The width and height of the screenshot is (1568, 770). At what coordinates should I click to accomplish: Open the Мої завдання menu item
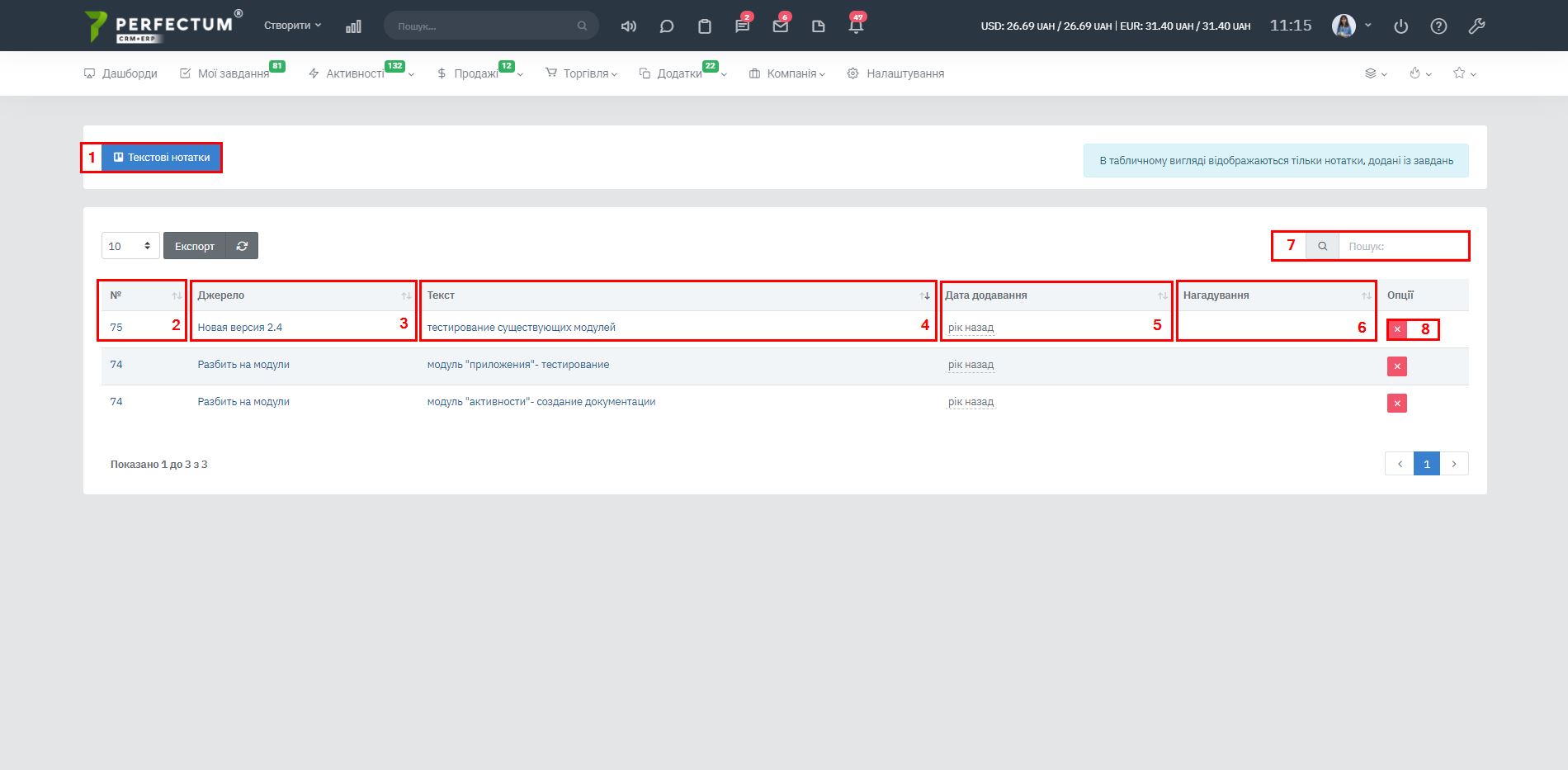click(232, 73)
